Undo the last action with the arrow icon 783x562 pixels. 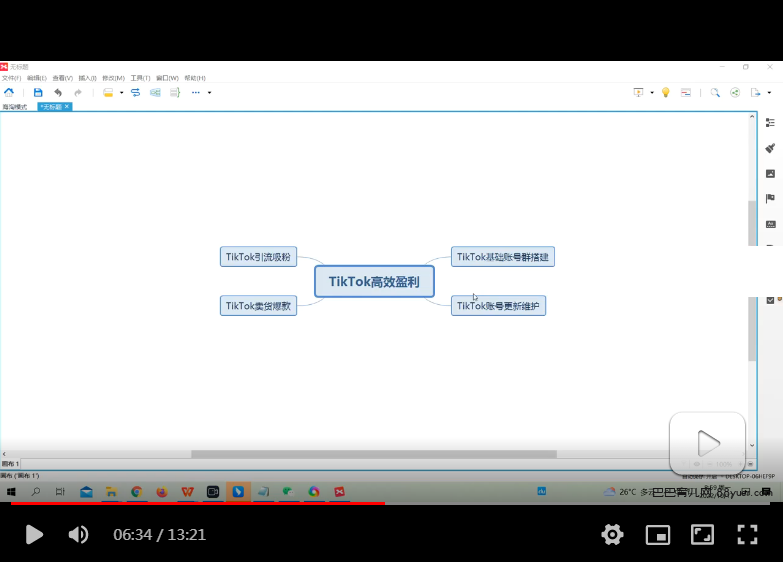(58, 92)
